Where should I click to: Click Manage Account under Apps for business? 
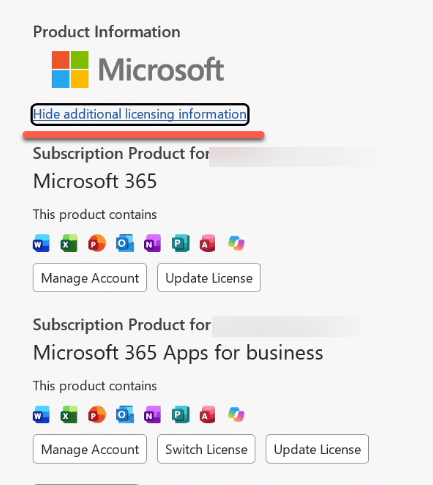[x=90, y=449]
